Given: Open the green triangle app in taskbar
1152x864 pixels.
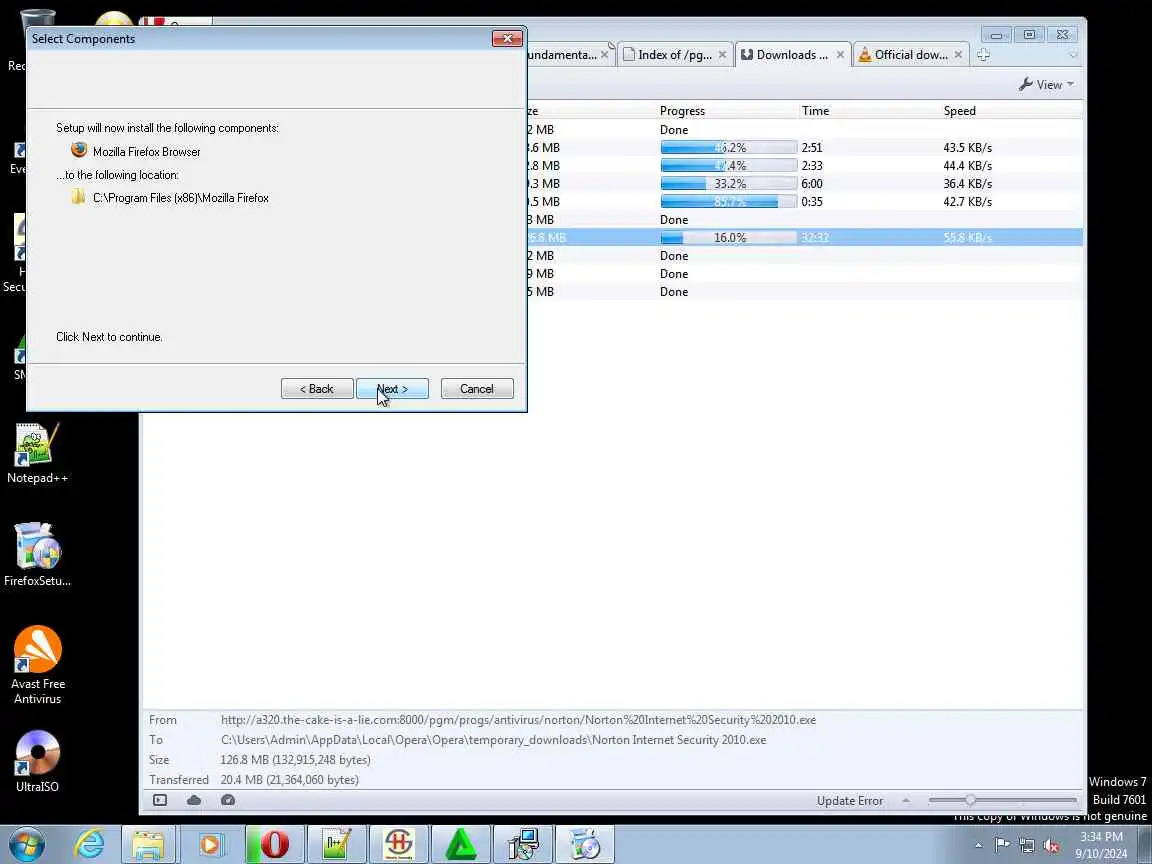Looking at the screenshot, I should click(x=461, y=844).
